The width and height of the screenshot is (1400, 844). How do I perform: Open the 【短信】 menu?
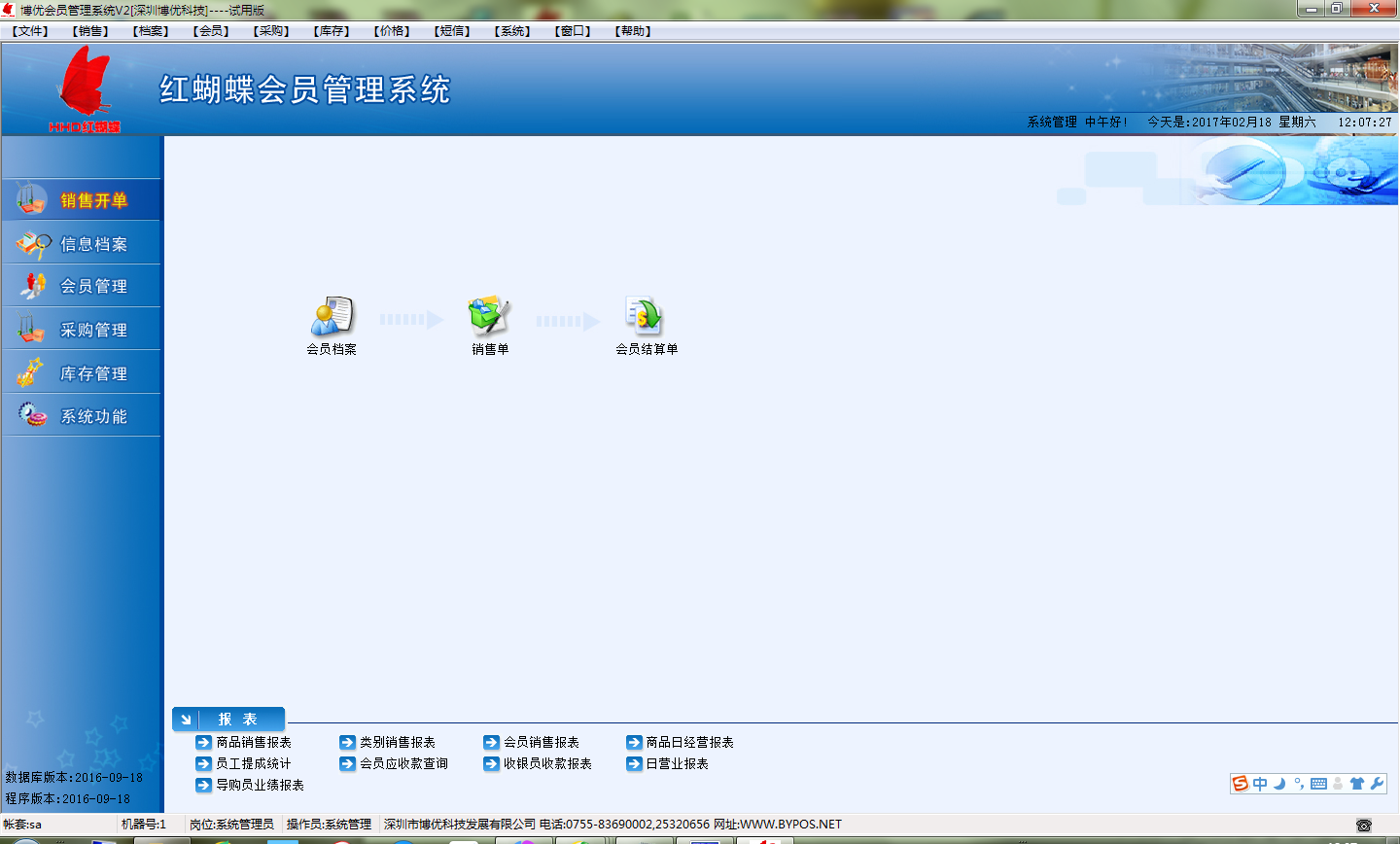[452, 31]
